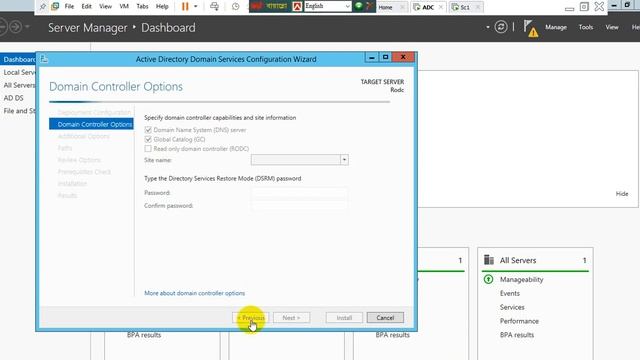Select Deployment Configuration wizard step
This screenshot has width=640, height=360.
(94, 112)
